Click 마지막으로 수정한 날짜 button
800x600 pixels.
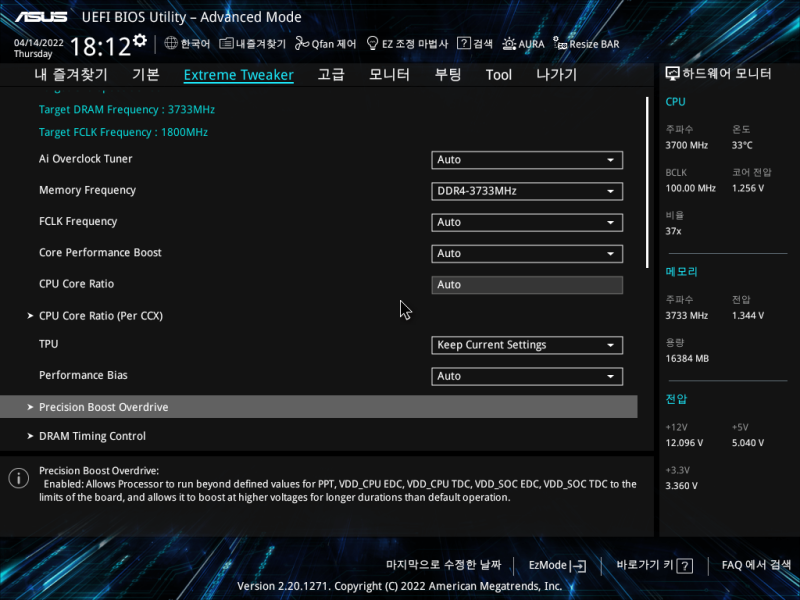tap(443, 565)
